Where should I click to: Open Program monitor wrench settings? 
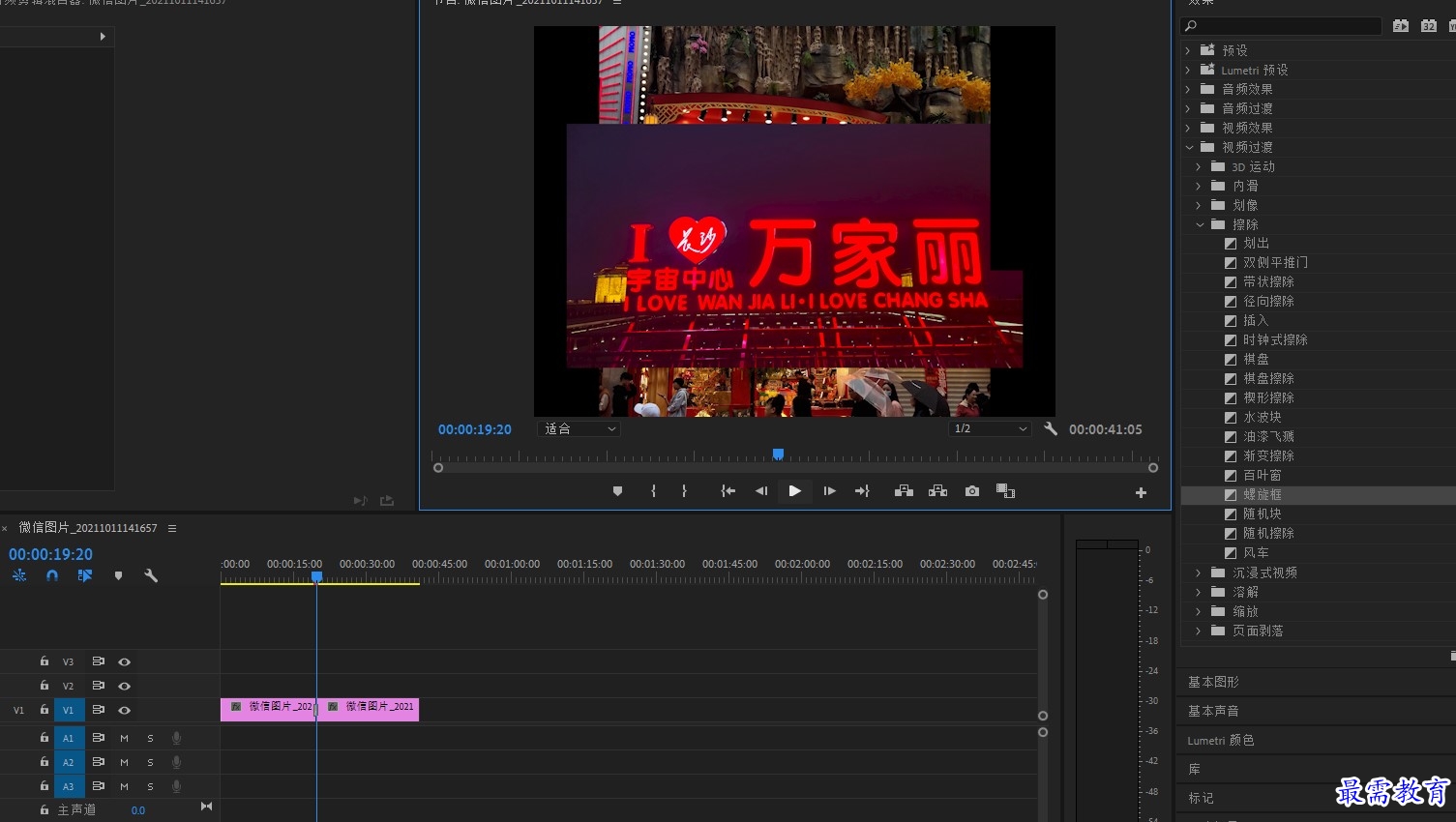pos(1051,428)
